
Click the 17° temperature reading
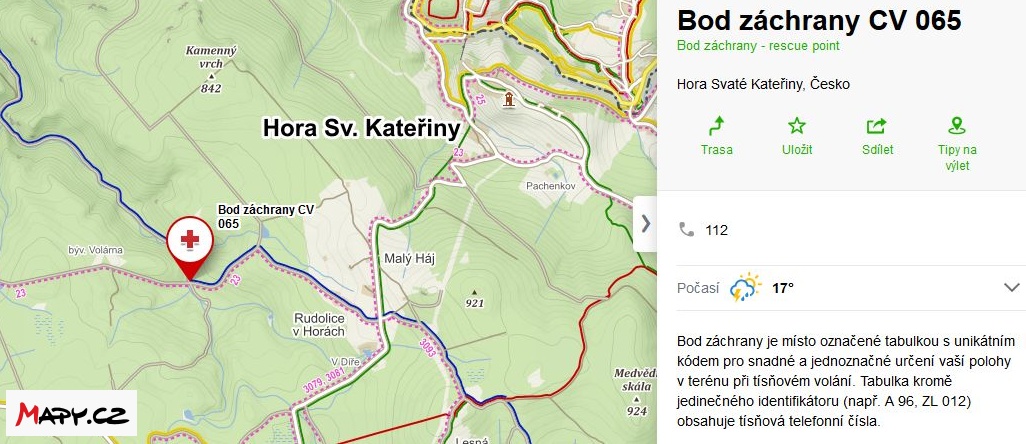[782, 288]
